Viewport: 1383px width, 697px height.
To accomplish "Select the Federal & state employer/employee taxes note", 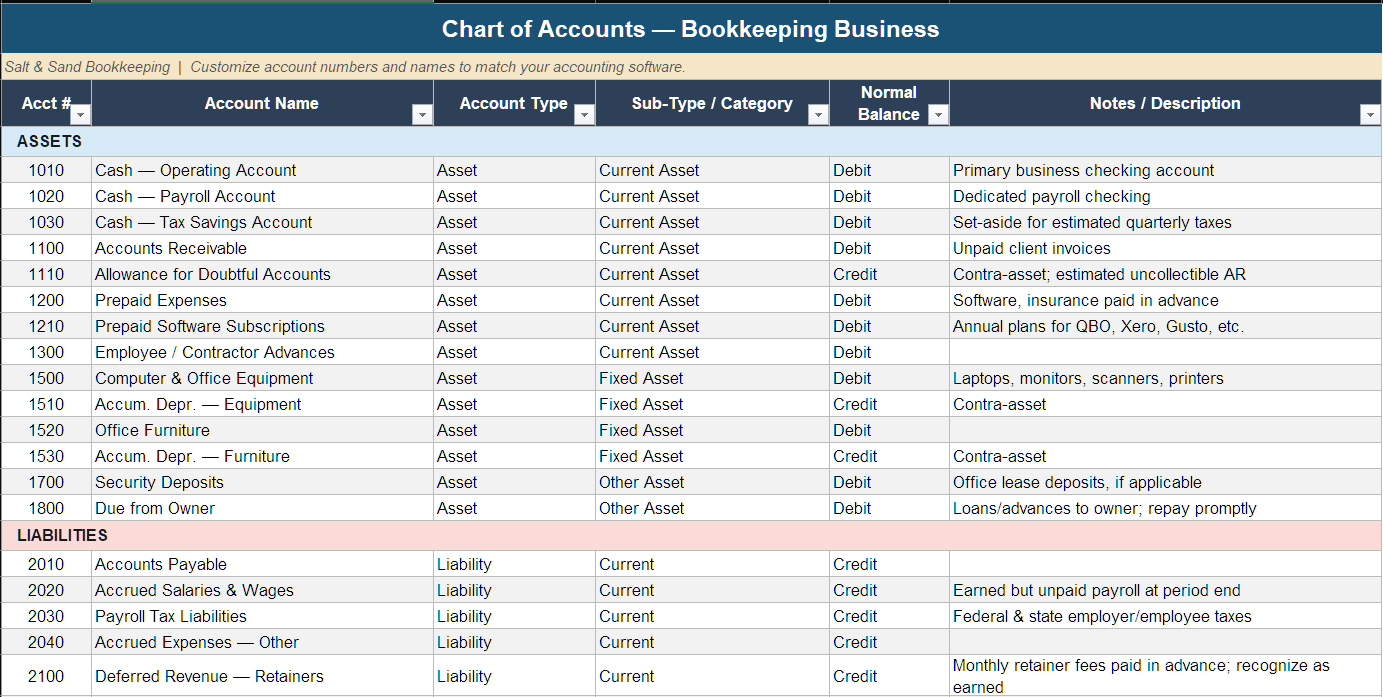I will [1166, 616].
